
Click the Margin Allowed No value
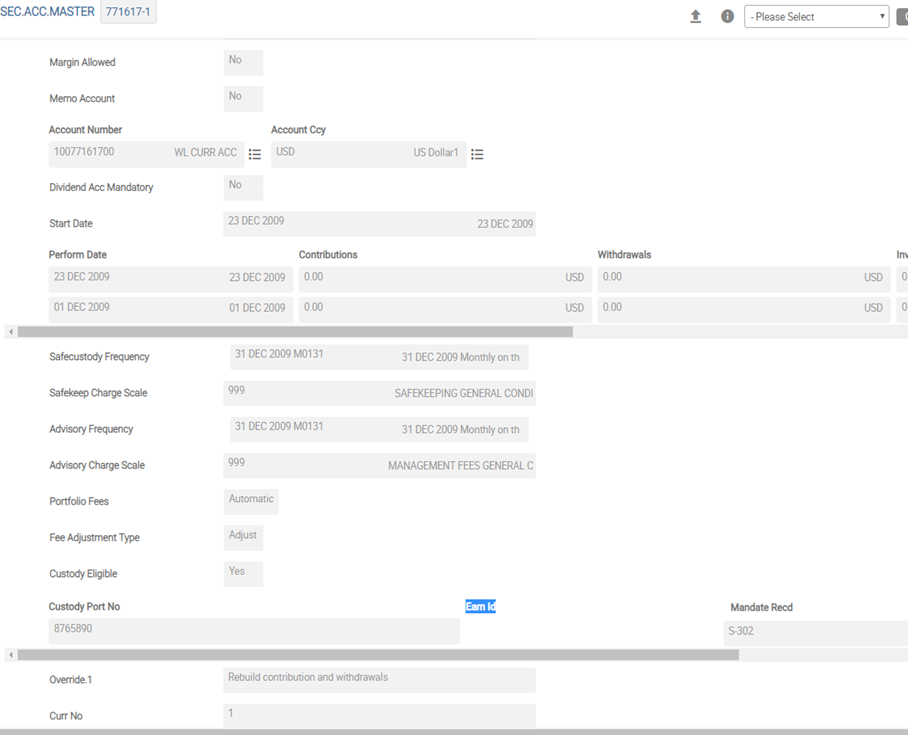click(243, 62)
